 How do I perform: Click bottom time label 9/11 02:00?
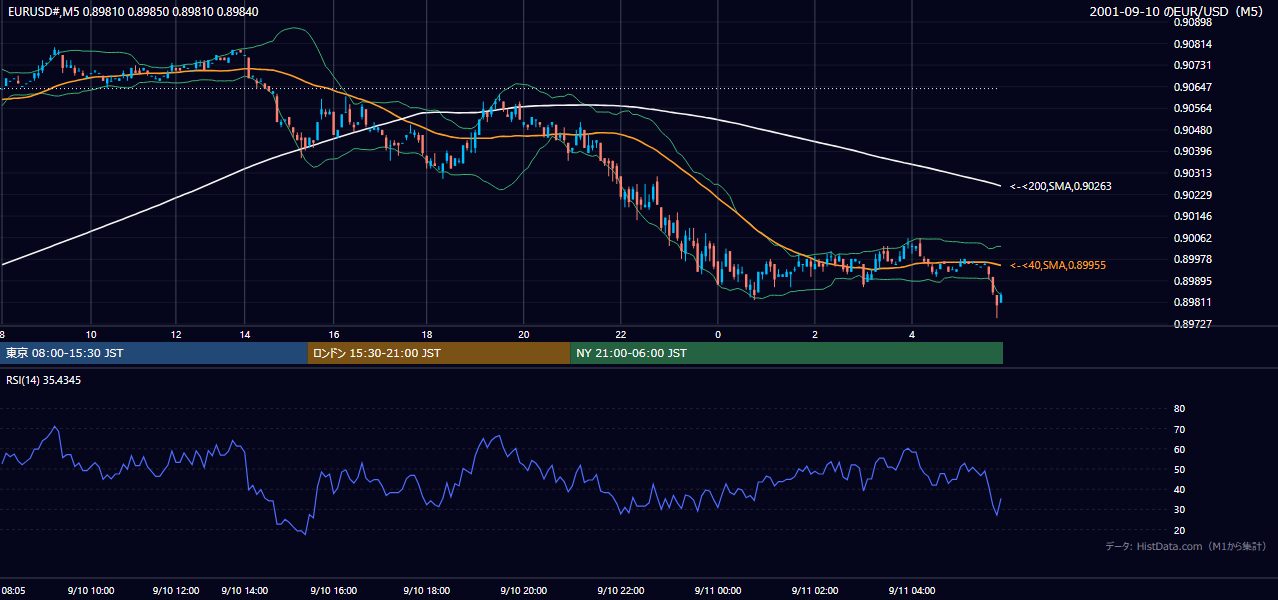pos(815,591)
